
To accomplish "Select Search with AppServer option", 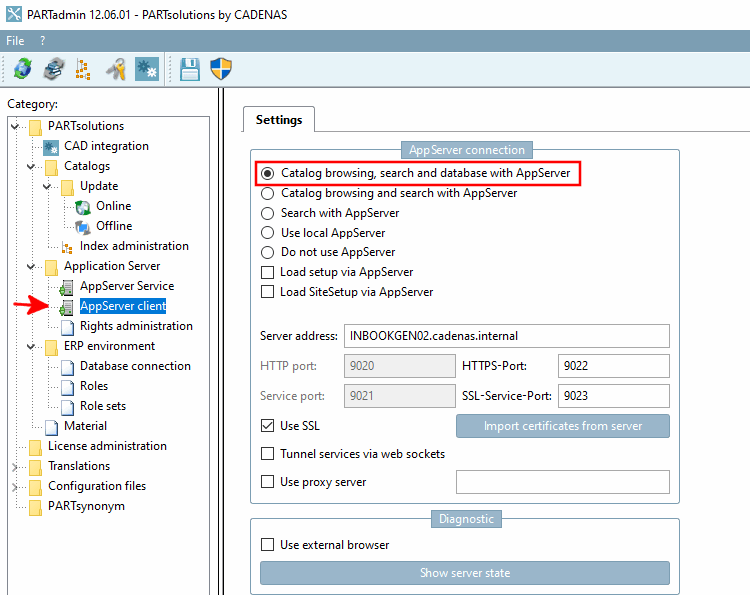I will [267, 213].
